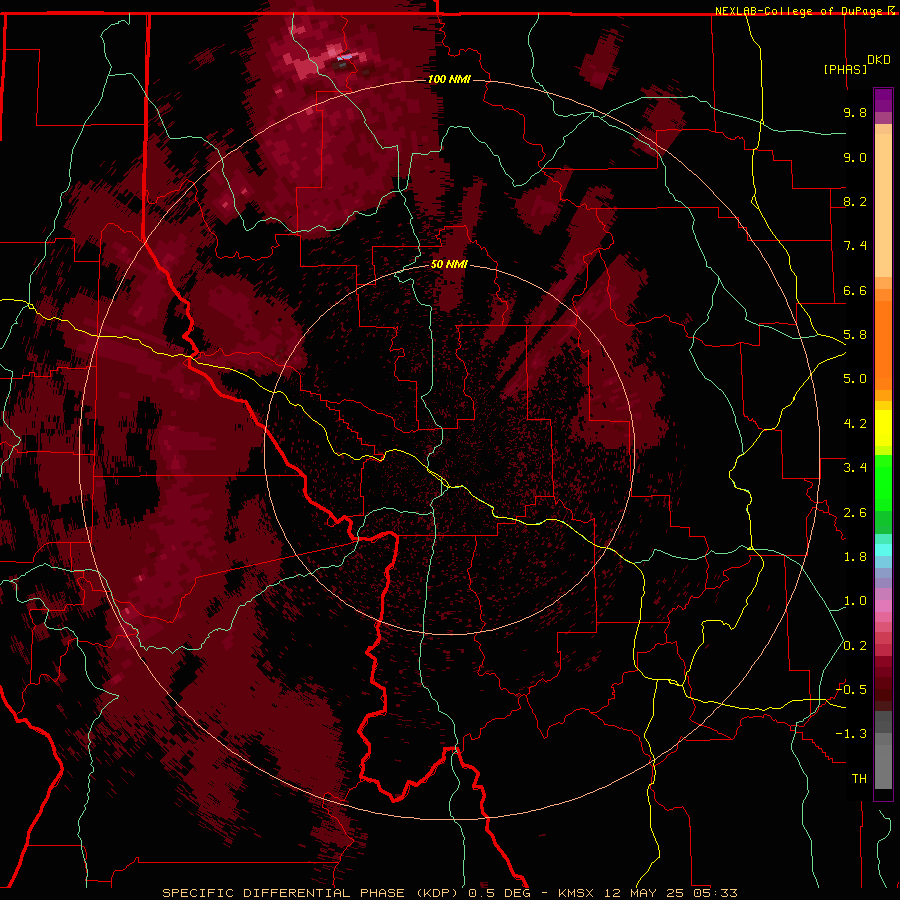Select the 4.2 legend value

855,424
